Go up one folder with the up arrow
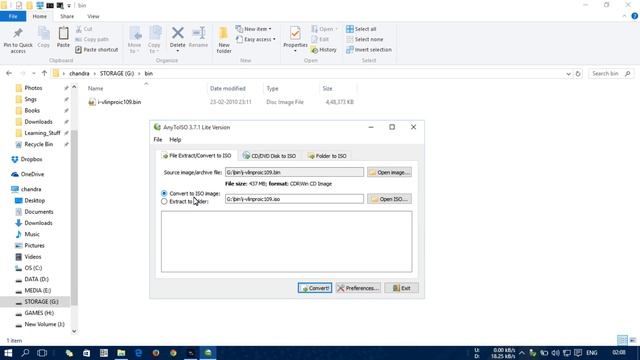This screenshot has height=360, width=640. [x=44, y=73]
